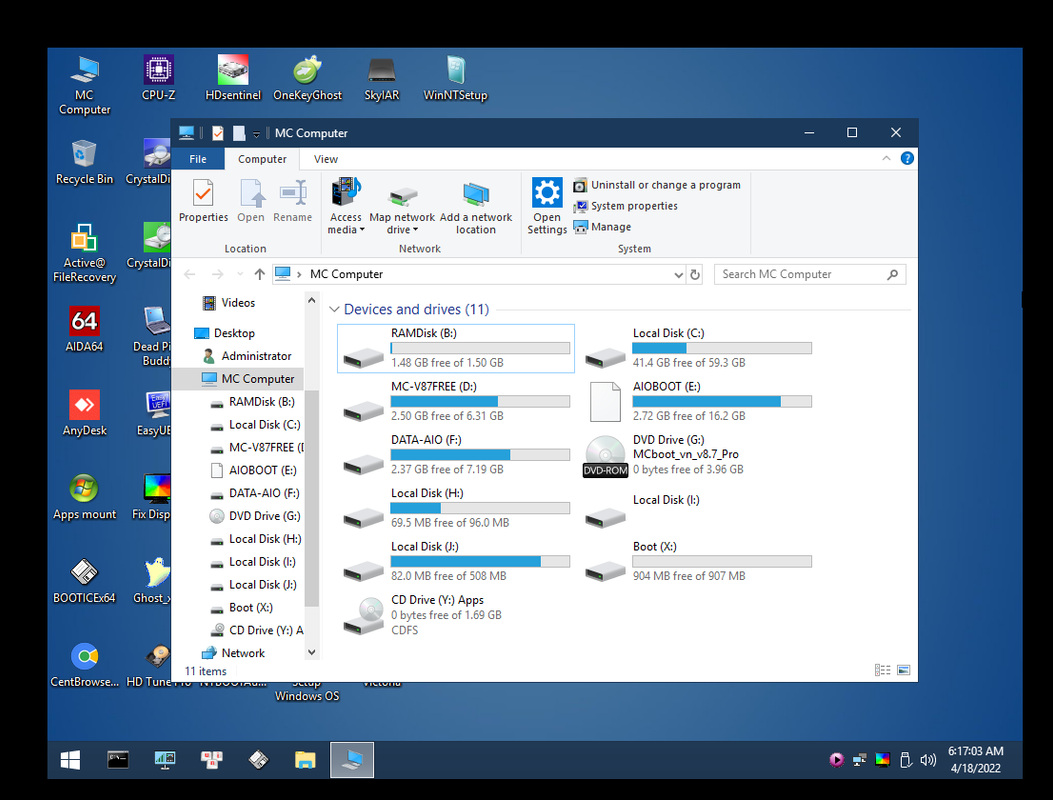Open the File ribbon tab
The image size is (1053, 800).
tap(197, 159)
